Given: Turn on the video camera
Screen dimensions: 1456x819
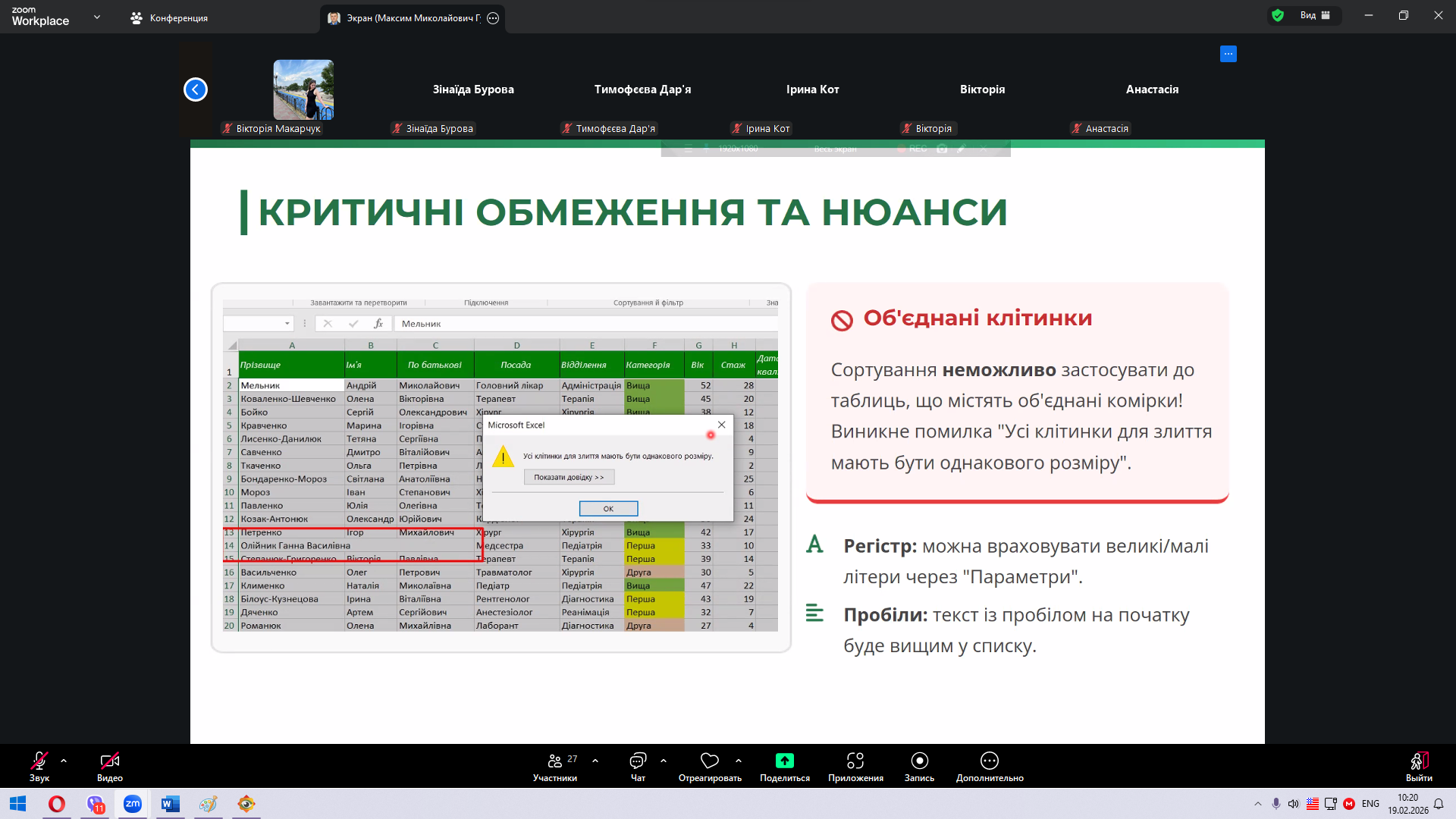Looking at the screenshot, I should [x=110, y=761].
